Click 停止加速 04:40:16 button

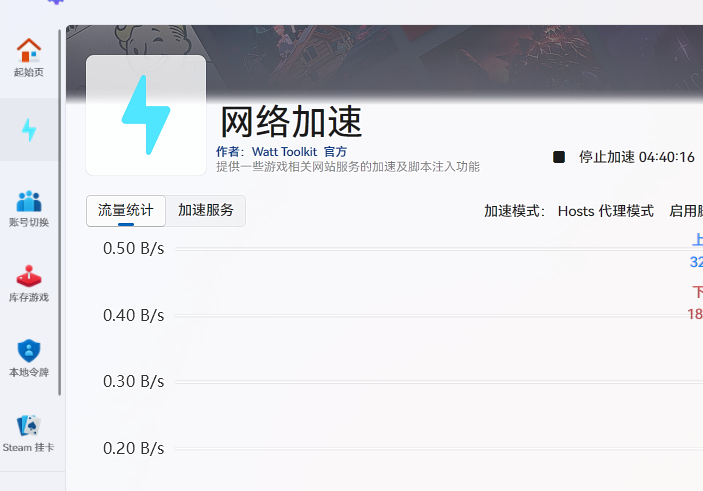coord(624,157)
